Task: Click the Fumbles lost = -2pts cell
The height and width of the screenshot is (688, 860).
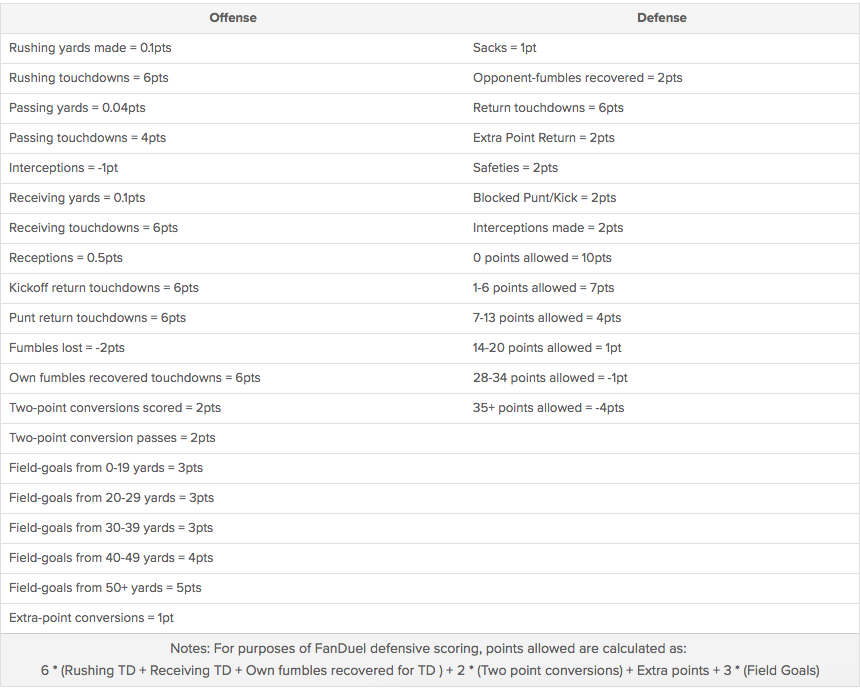Action: (67, 348)
